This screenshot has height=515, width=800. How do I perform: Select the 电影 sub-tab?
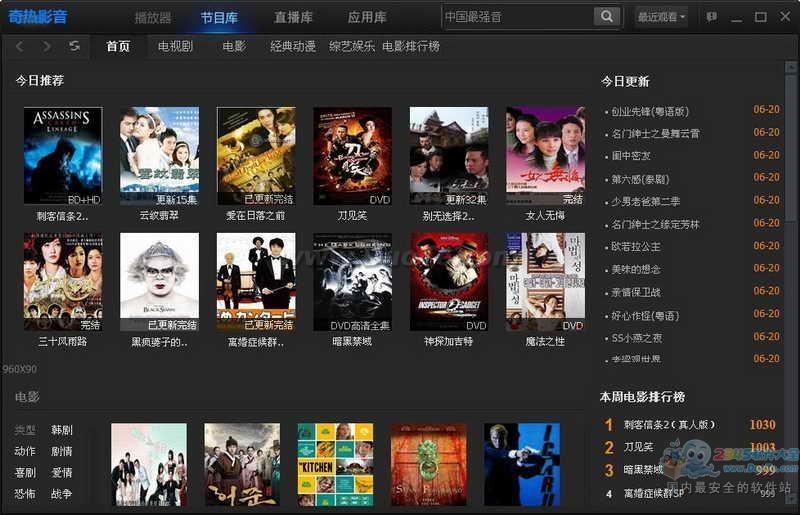pos(234,46)
